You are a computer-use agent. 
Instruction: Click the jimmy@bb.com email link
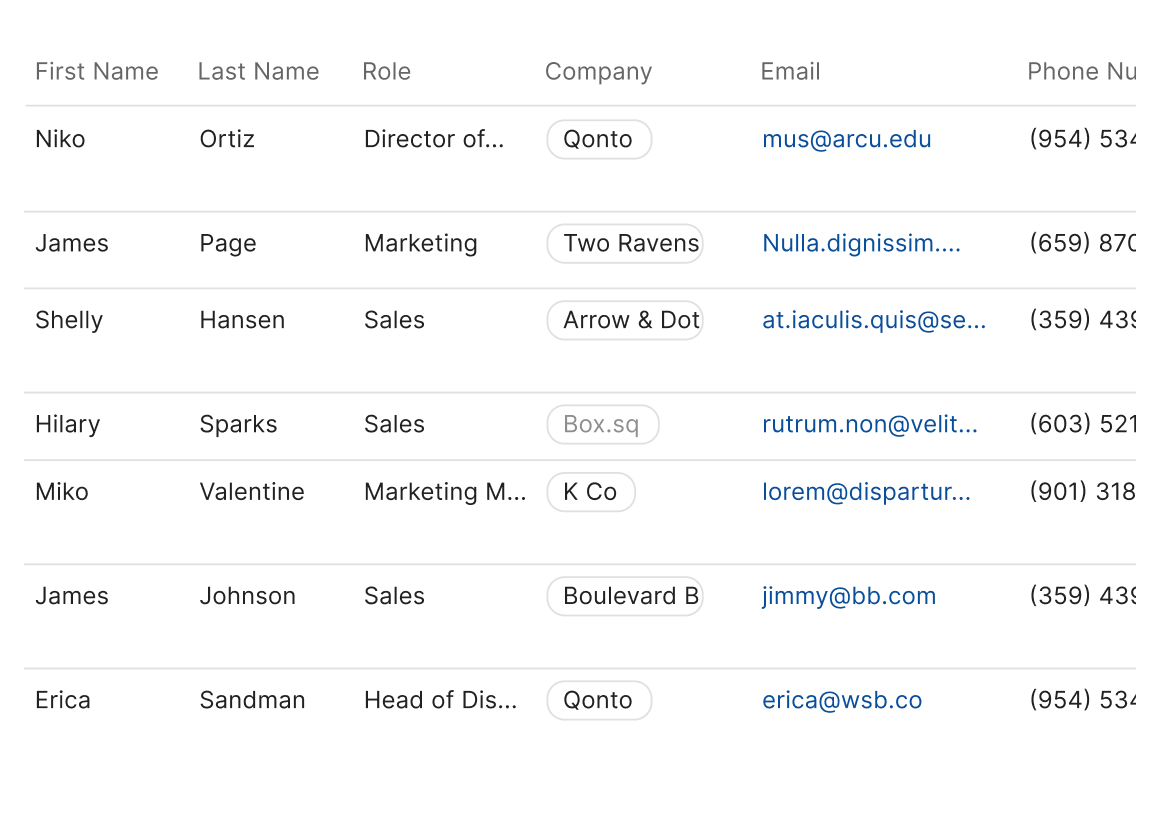(849, 596)
